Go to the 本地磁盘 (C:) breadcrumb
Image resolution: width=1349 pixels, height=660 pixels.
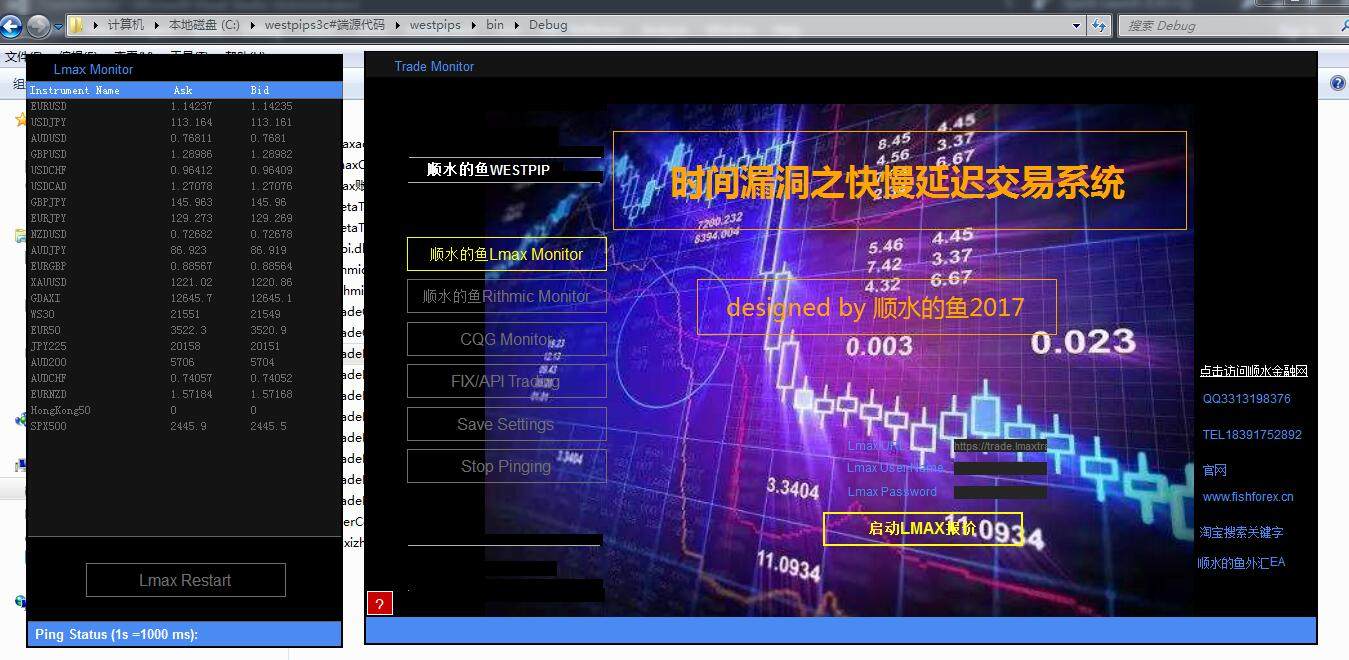tap(205, 25)
